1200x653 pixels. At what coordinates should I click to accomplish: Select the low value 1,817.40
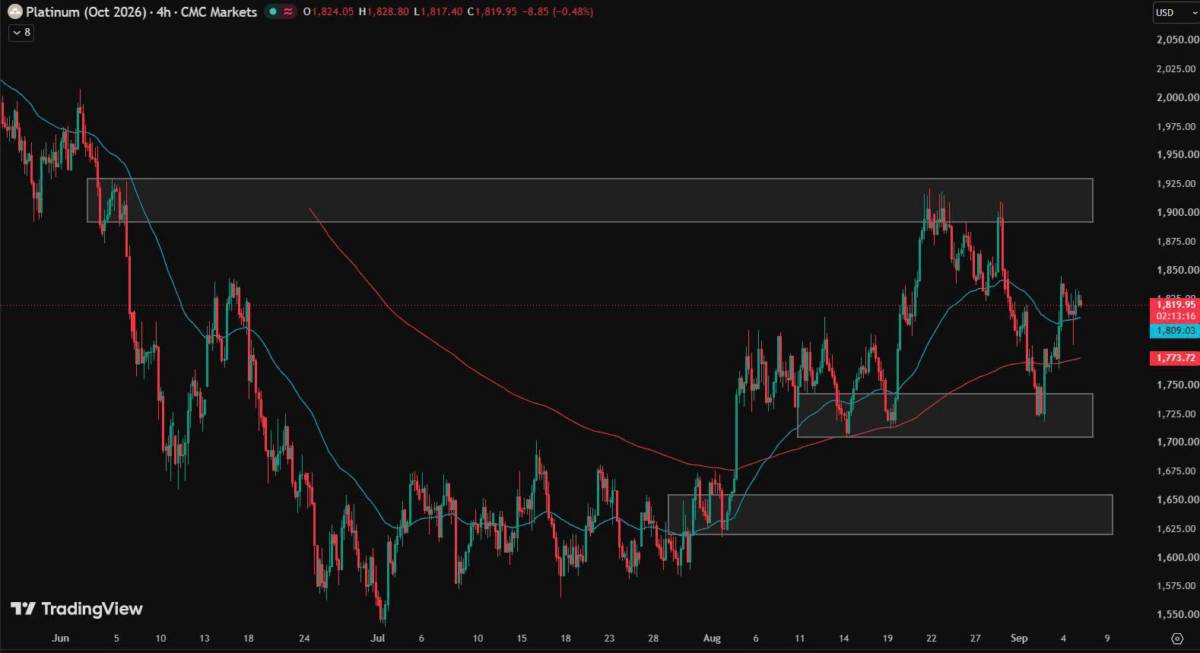[441, 12]
